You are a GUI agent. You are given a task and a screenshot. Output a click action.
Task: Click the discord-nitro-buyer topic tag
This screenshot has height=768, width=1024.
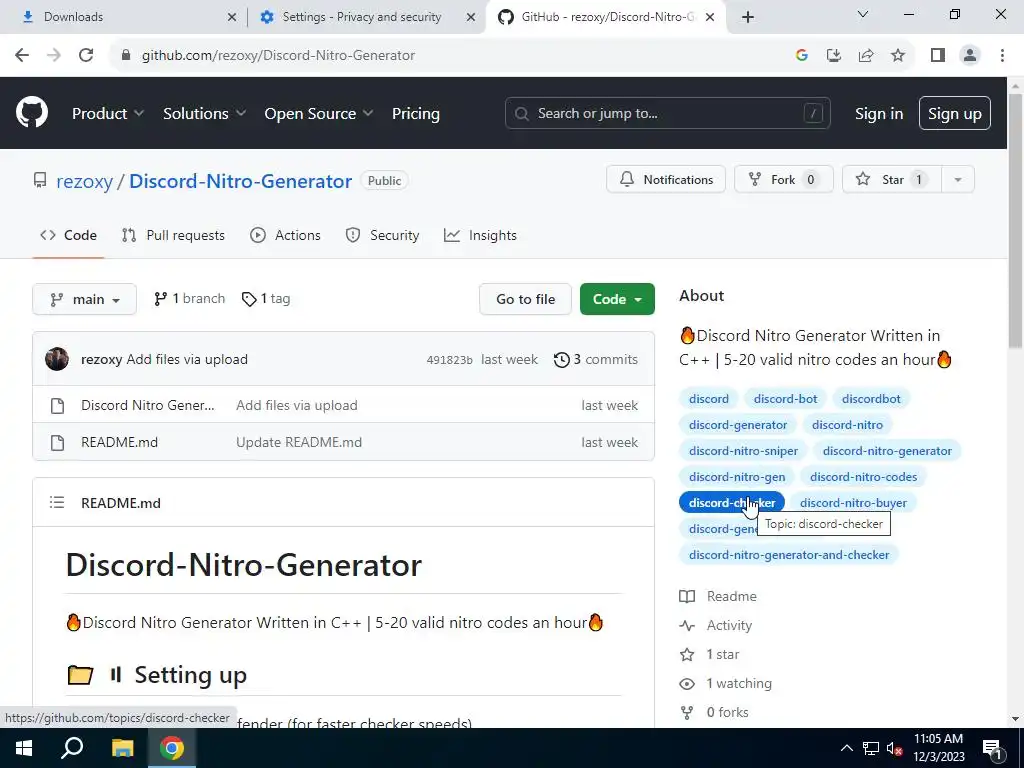point(853,503)
